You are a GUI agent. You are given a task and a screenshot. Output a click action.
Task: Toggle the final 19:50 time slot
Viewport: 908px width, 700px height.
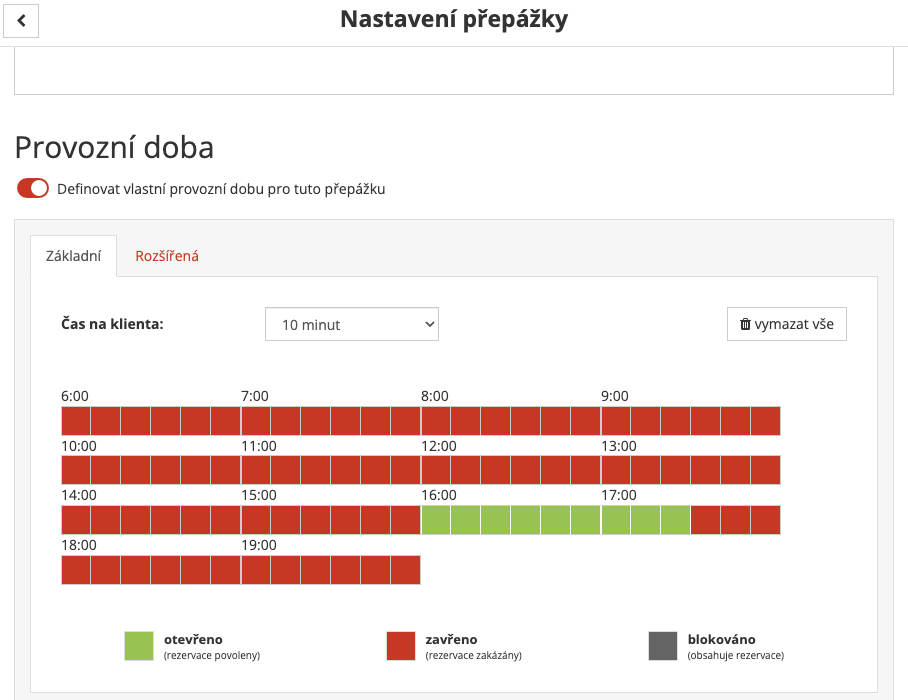click(405, 570)
